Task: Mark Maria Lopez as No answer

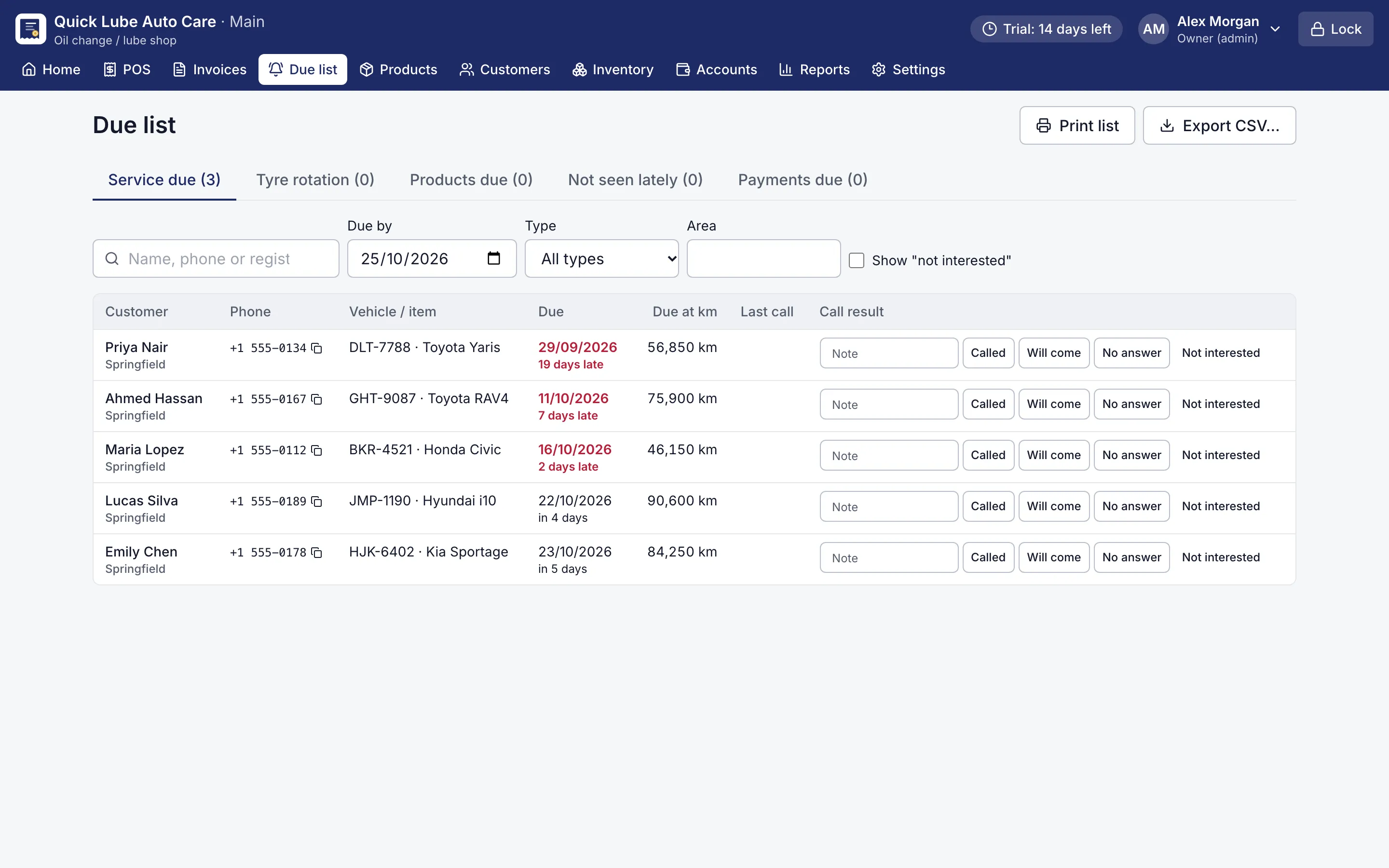Action: pos(1131,455)
